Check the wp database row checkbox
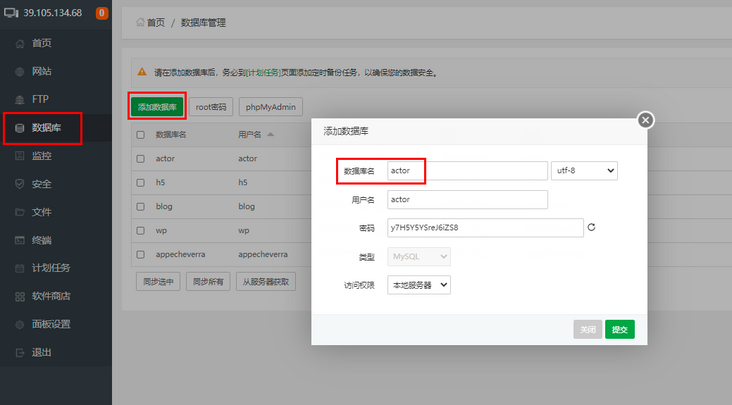This screenshot has width=732, height=405. [141, 230]
